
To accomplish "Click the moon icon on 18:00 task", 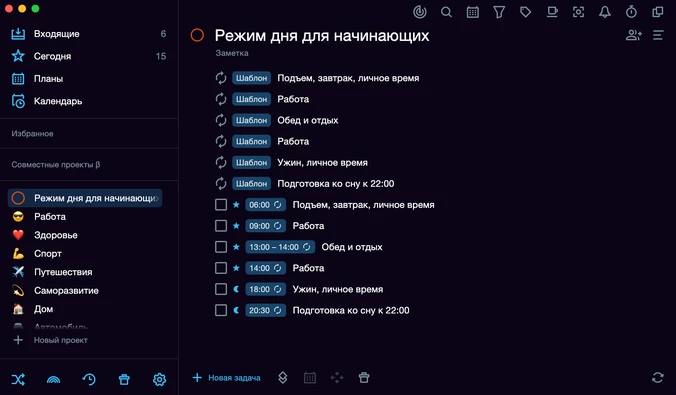I will click(236, 289).
